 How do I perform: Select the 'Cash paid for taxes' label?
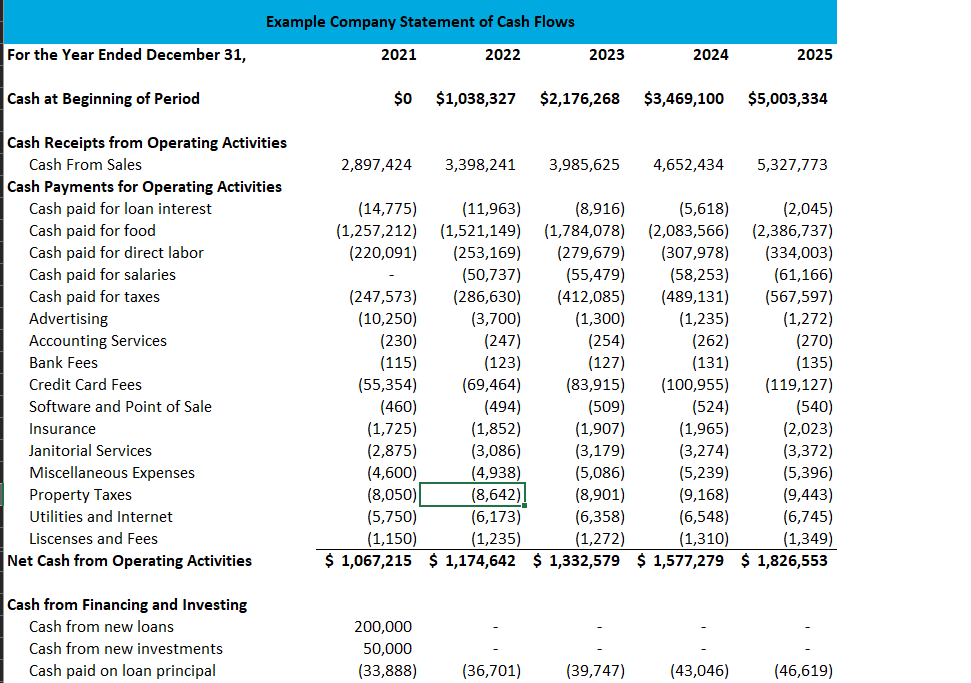[x=94, y=297]
